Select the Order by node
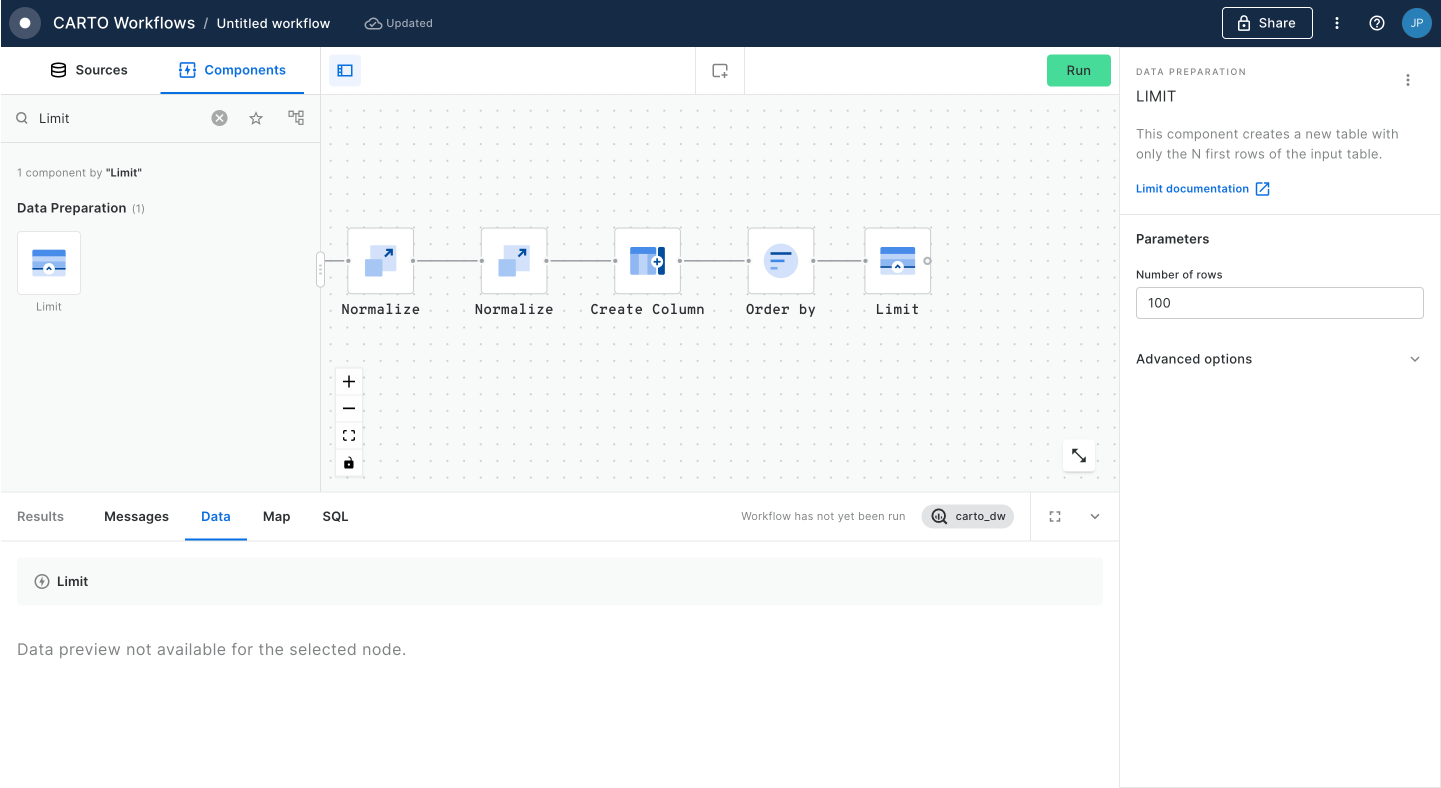1441x788 pixels. click(x=780, y=261)
